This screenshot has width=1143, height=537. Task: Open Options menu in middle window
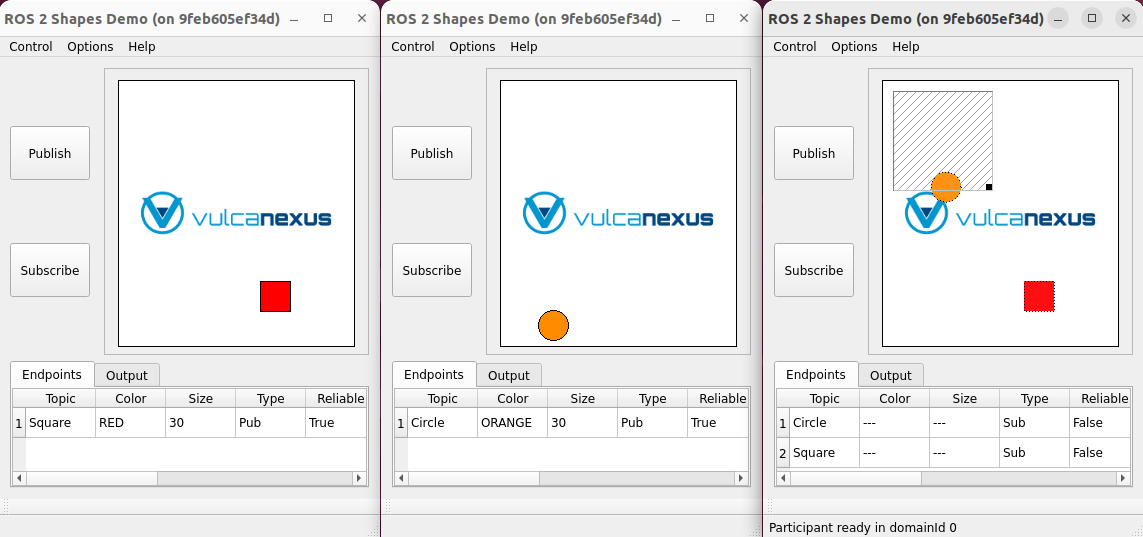click(472, 47)
